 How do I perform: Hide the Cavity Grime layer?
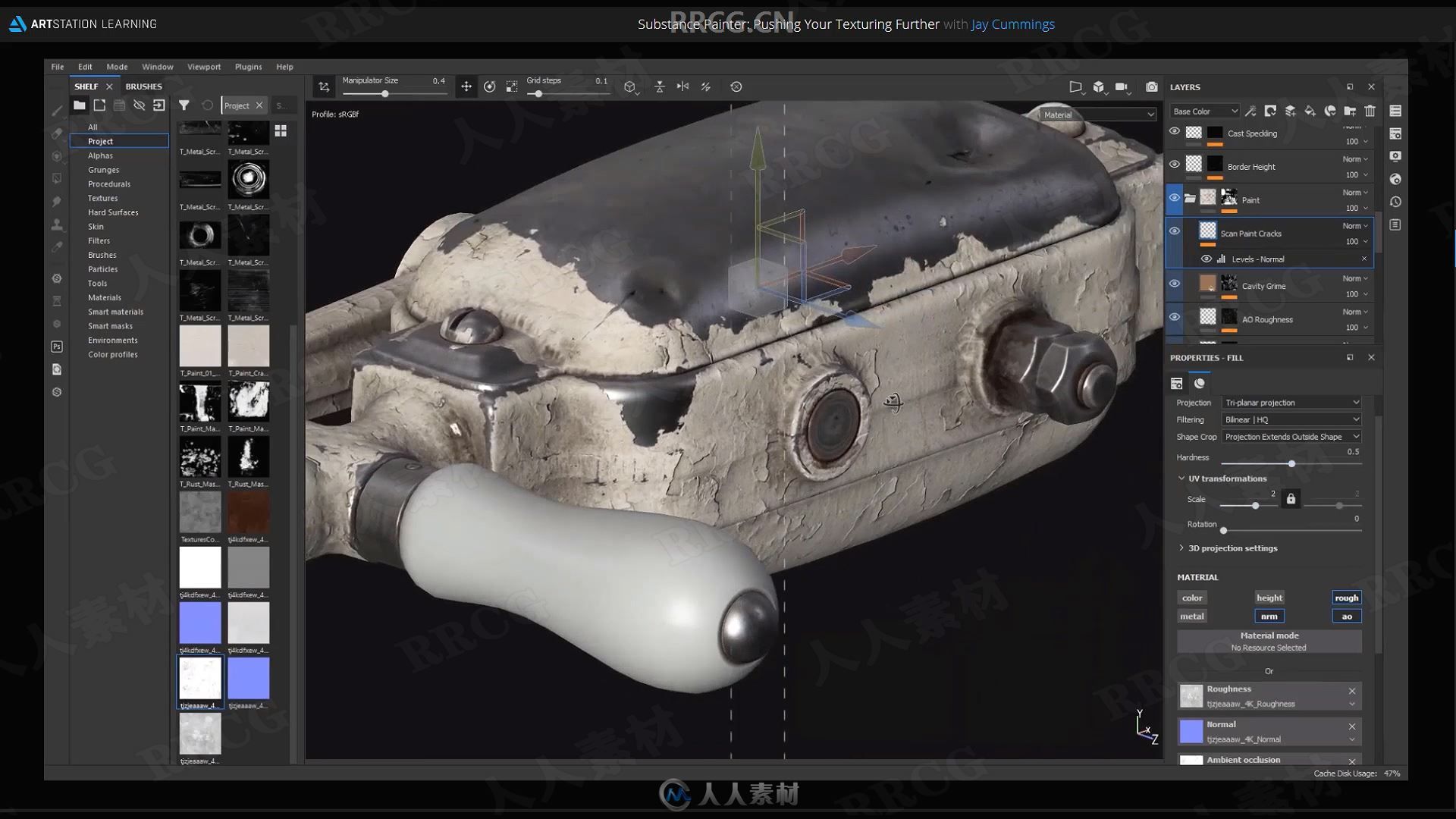pyautogui.click(x=1174, y=284)
